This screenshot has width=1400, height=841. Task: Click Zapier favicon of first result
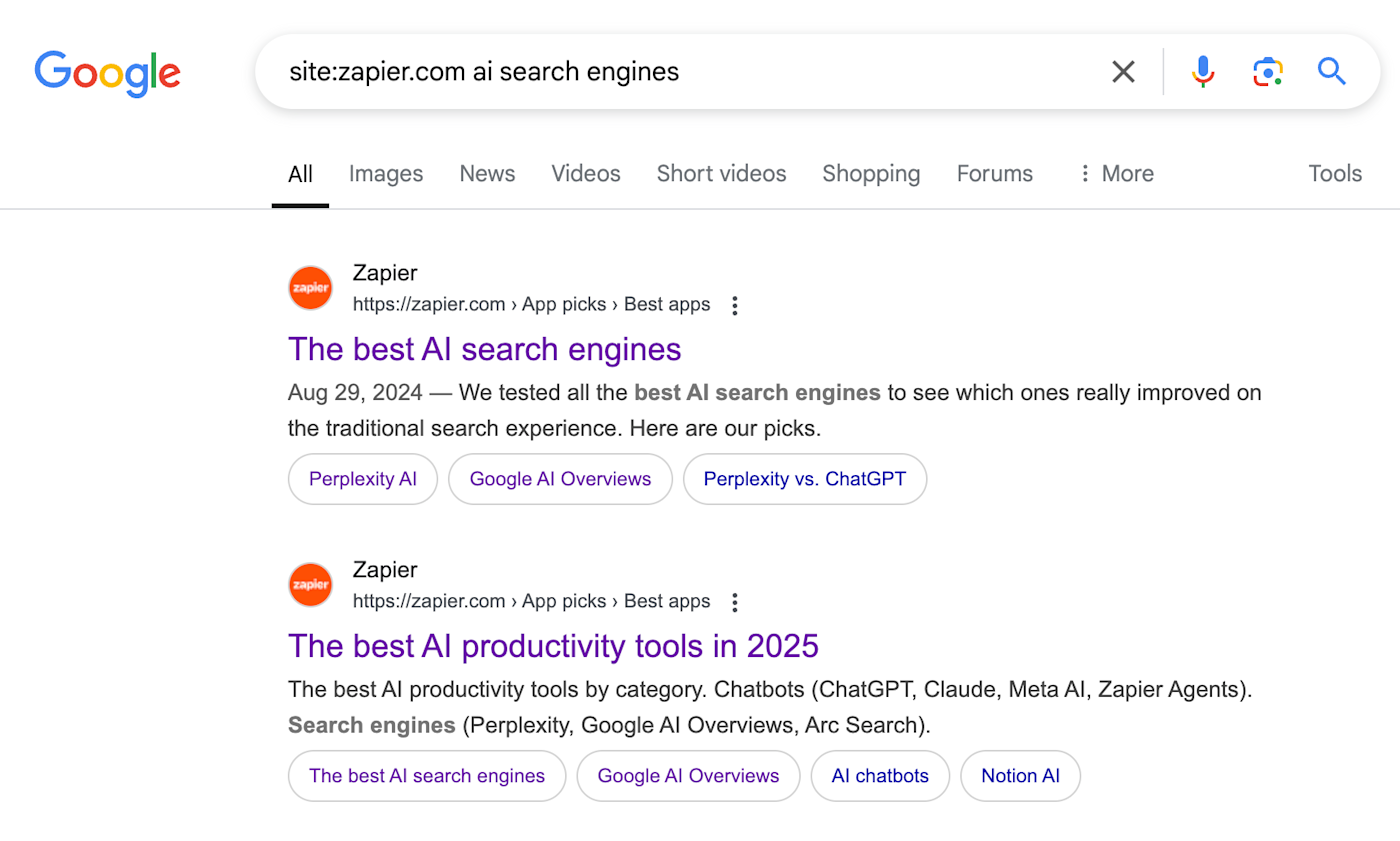click(x=310, y=288)
